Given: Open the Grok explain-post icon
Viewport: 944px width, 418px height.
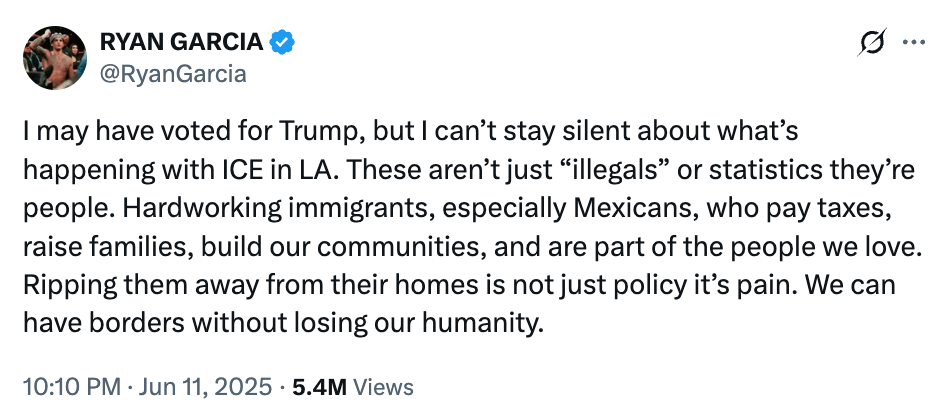Looking at the screenshot, I should point(872,42).
